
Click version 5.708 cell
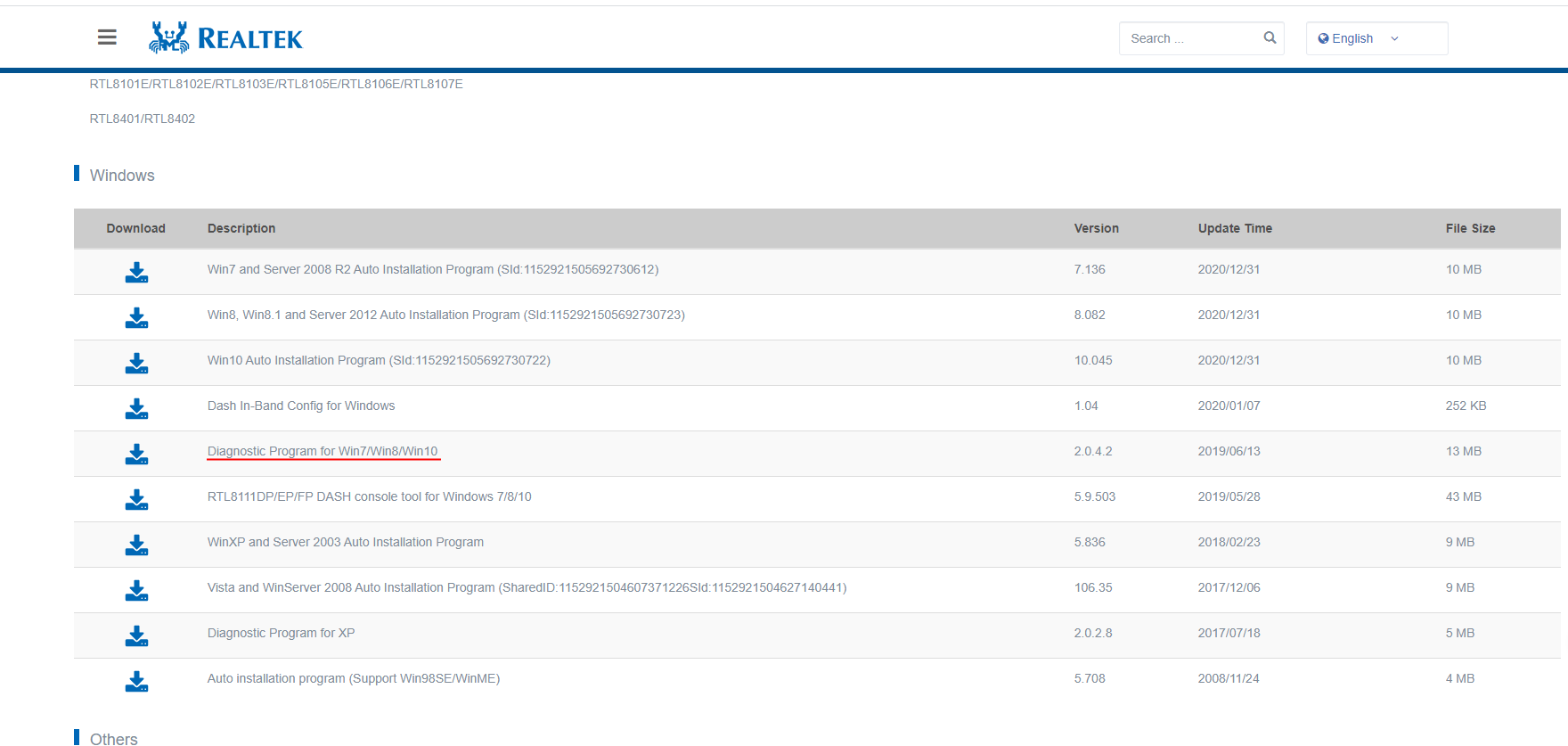(1090, 678)
